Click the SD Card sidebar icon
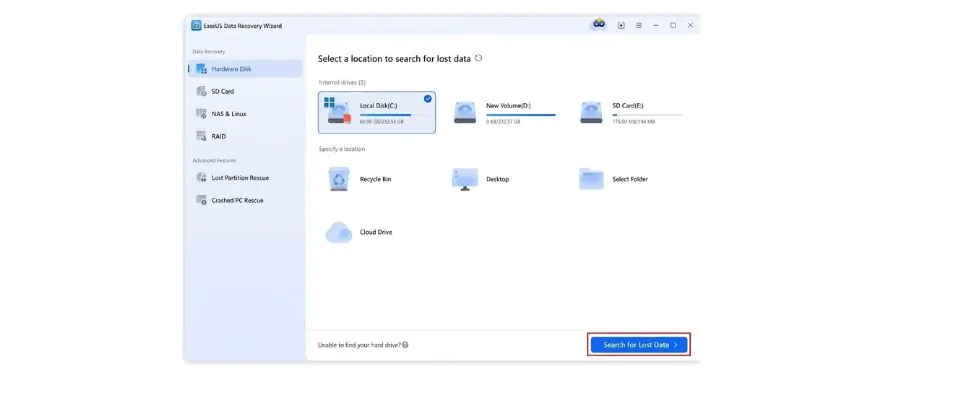Image resolution: width=957 pixels, height=397 pixels. 201,92
